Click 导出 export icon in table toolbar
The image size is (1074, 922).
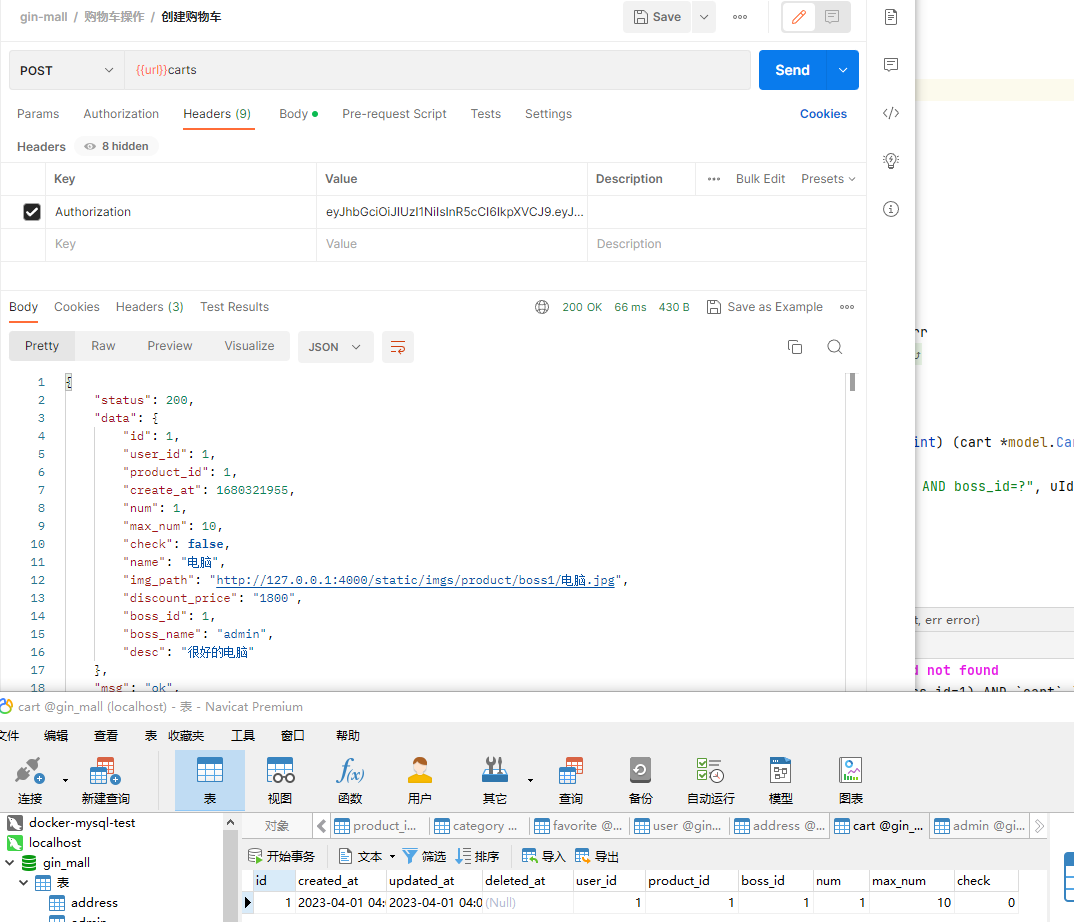tap(597, 856)
